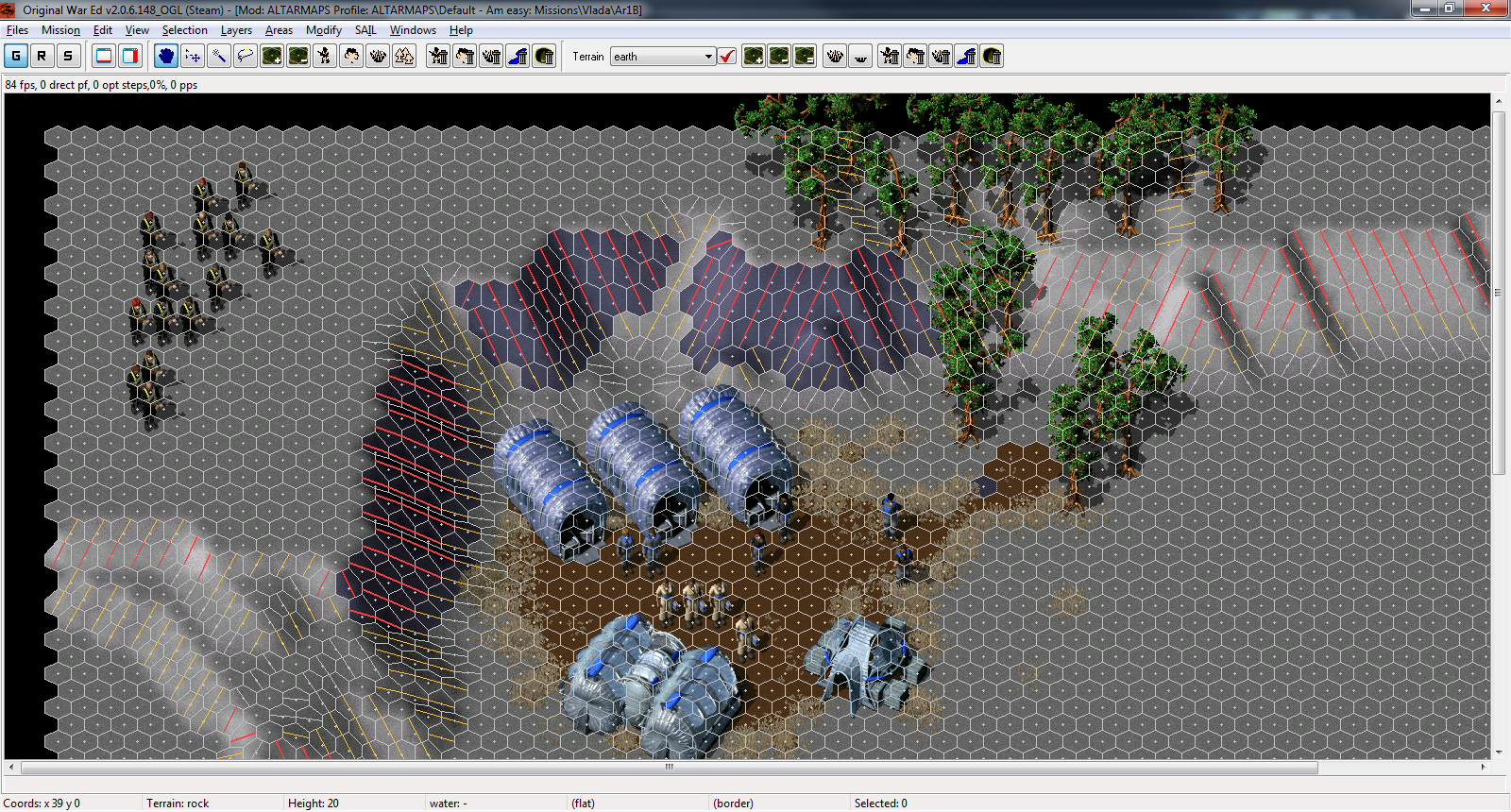This screenshot has width=1511, height=812.
Task: Select the magic wand tool
Action: coord(219,56)
